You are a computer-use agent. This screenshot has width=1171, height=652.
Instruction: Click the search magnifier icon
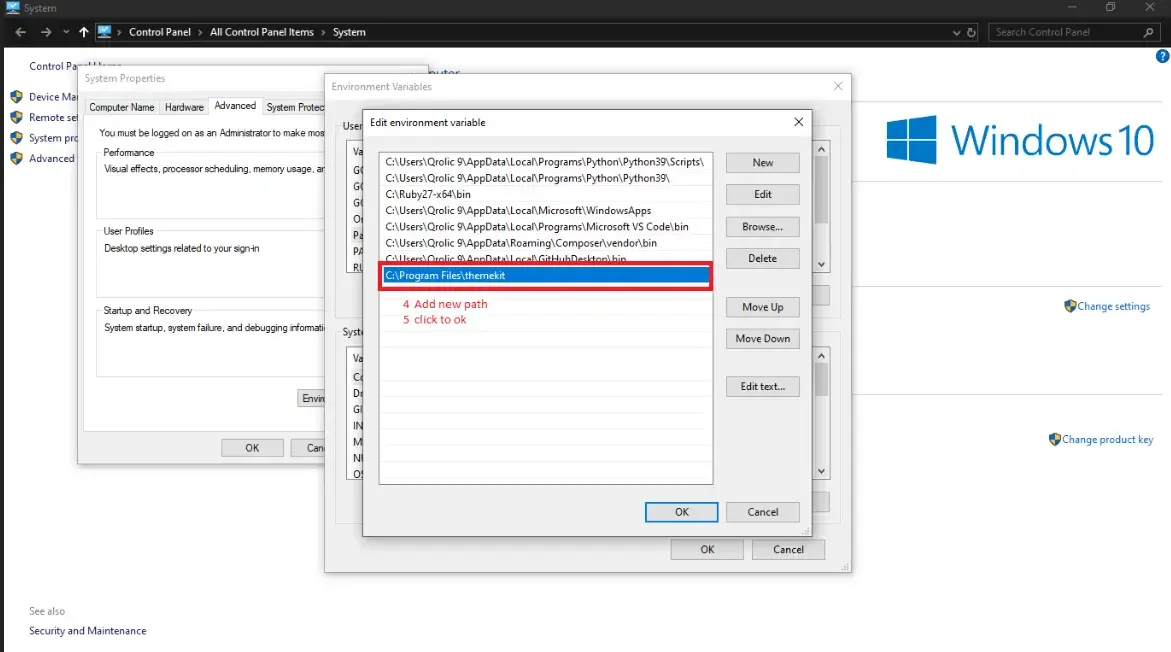[1149, 32]
